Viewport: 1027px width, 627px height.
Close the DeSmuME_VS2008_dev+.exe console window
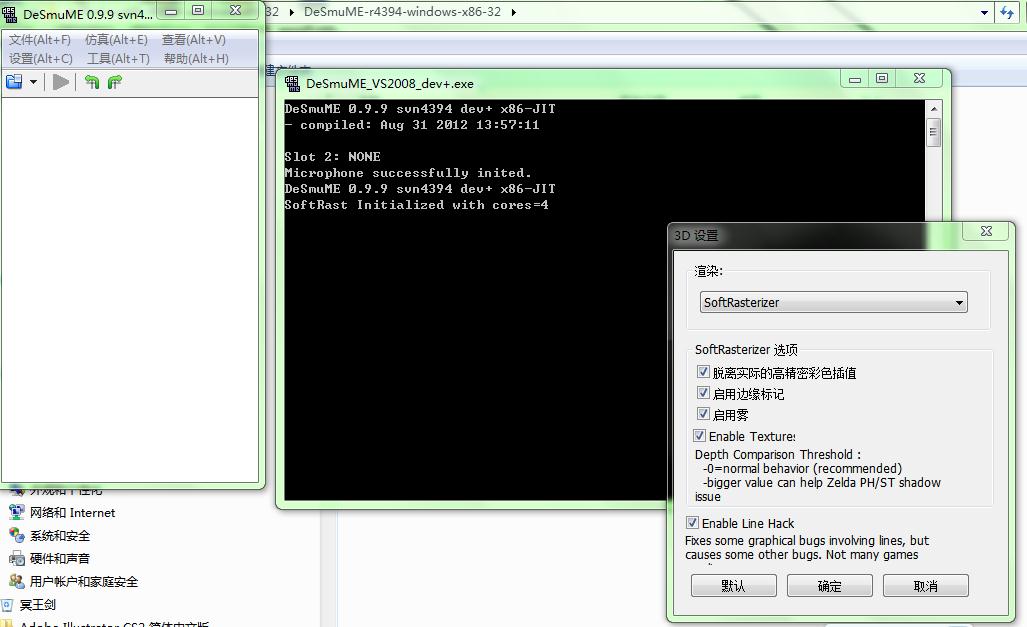click(920, 78)
